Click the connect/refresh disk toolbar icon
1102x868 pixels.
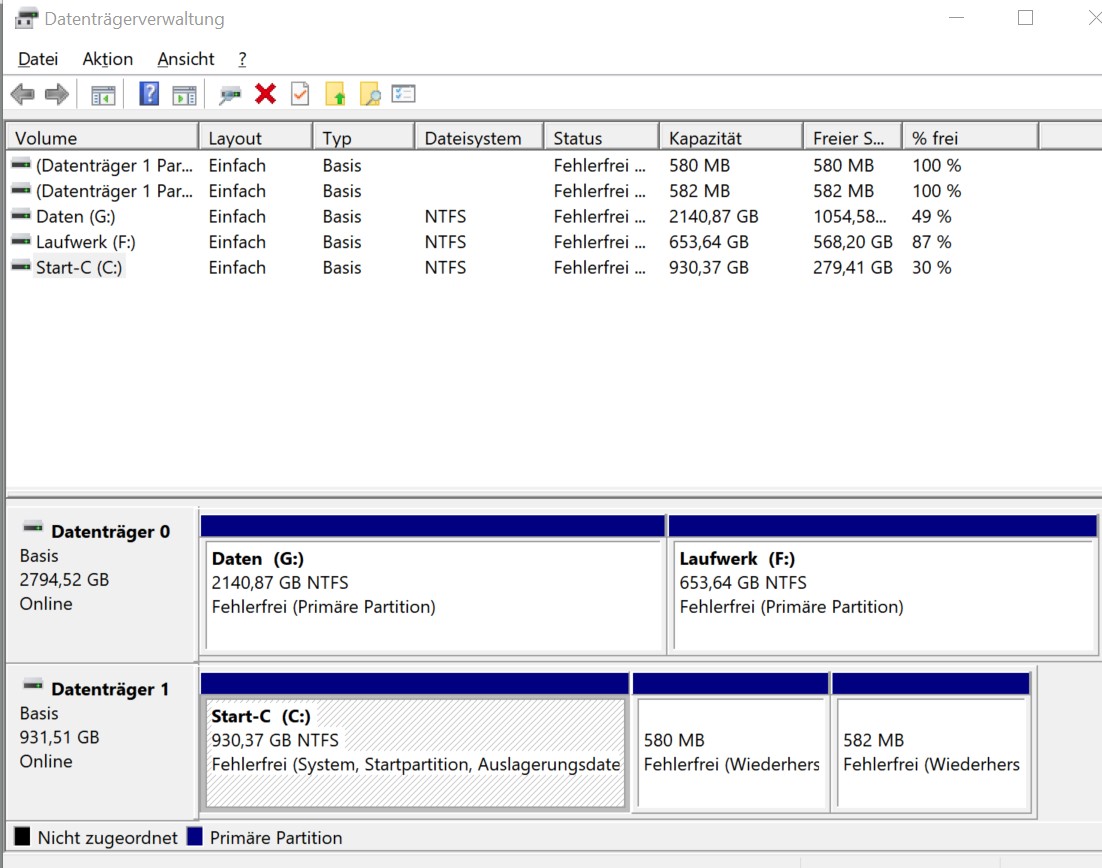[230, 94]
